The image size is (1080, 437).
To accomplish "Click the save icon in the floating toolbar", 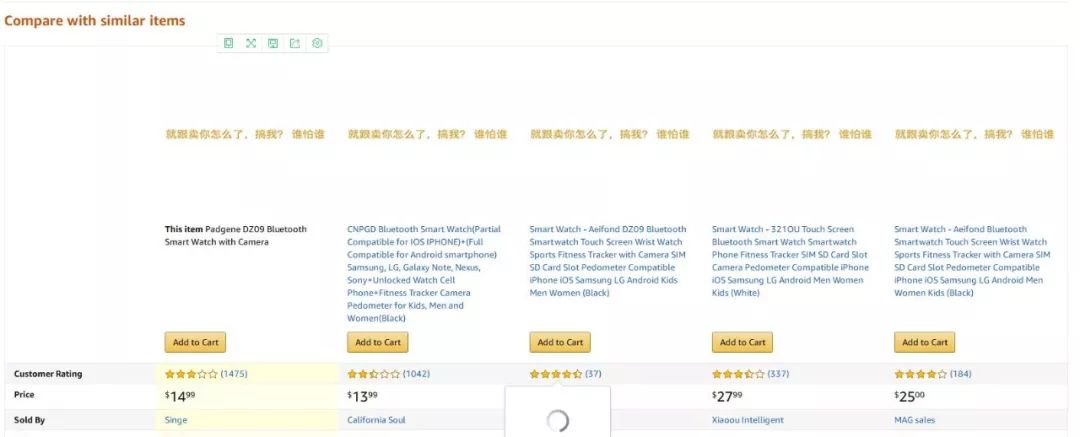I will 273,43.
